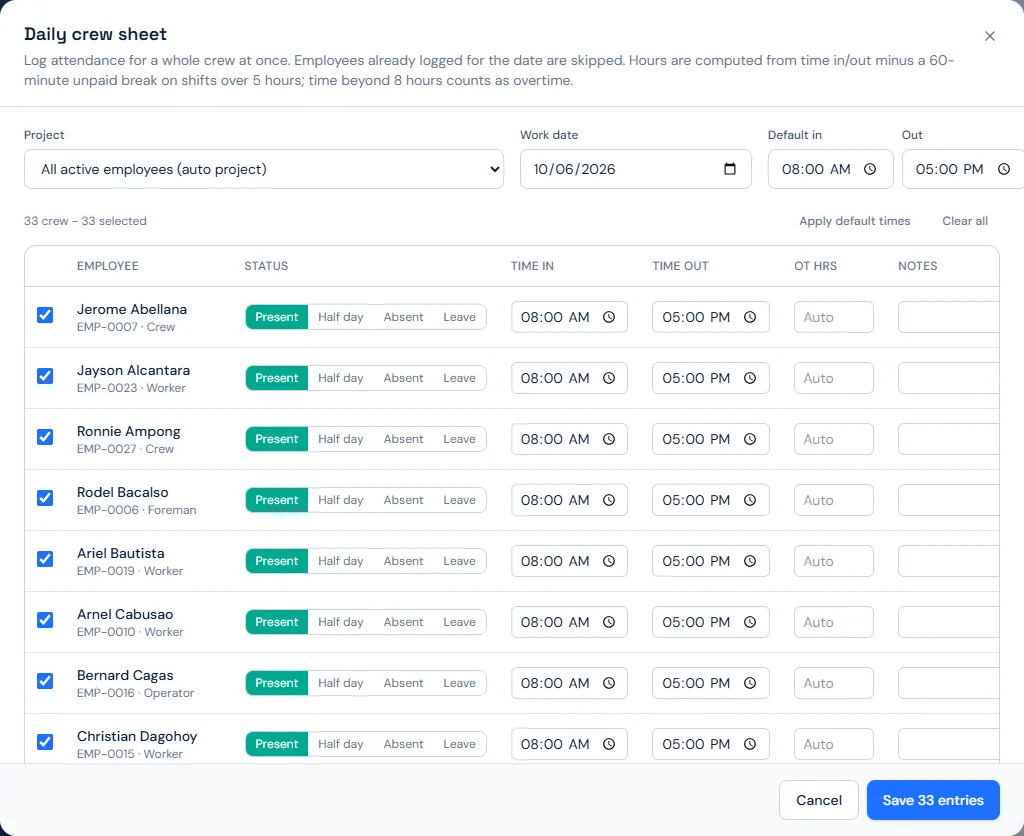1024x836 pixels.
Task: Uncheck Jayson Alcantara's row checkbox
Action: (x=45, y=376)
